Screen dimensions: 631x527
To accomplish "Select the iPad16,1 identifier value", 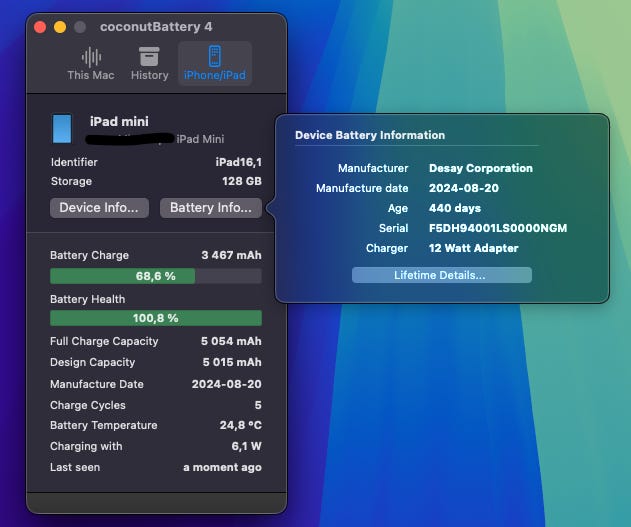I will [239, 162].
